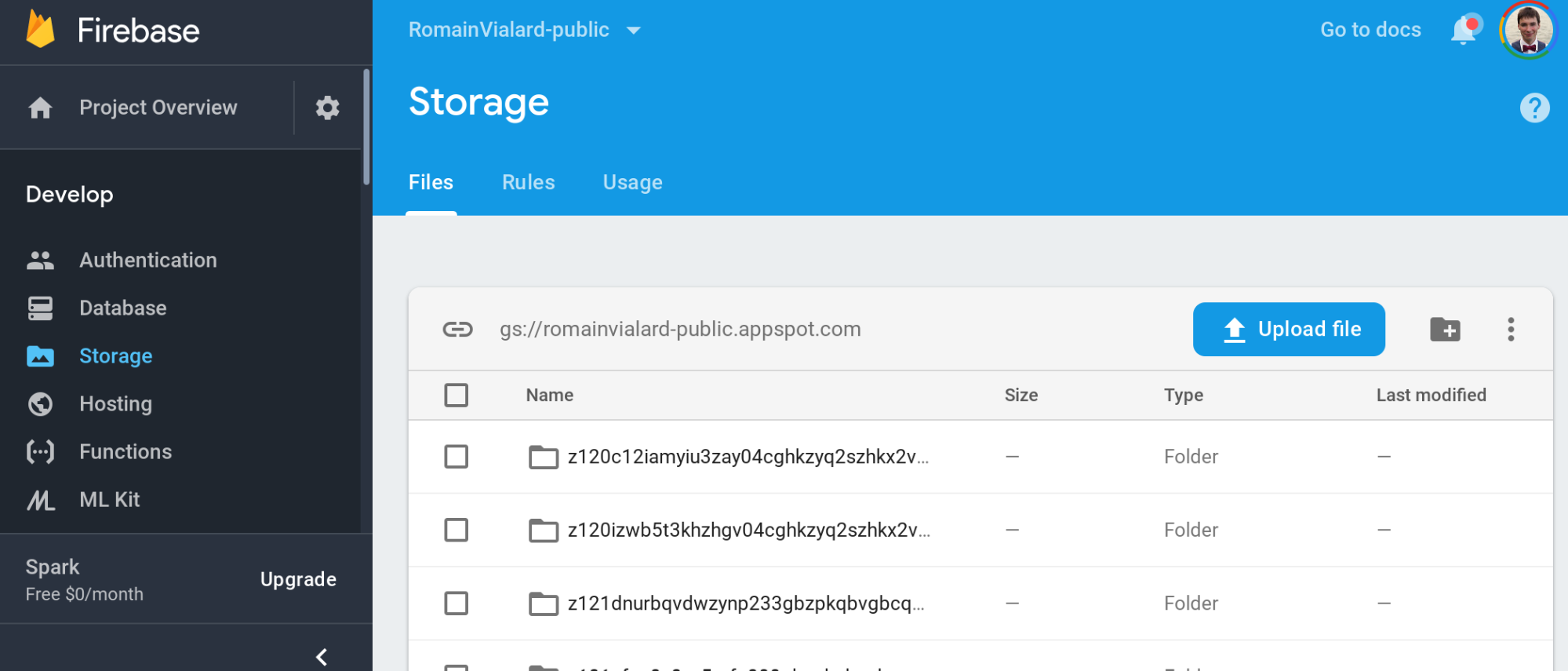Open the z121dnurbqvdwzynp233gbzpkqbvgbcq folder
Viewport: 1568px width, 671px height.
coord(745,604)
